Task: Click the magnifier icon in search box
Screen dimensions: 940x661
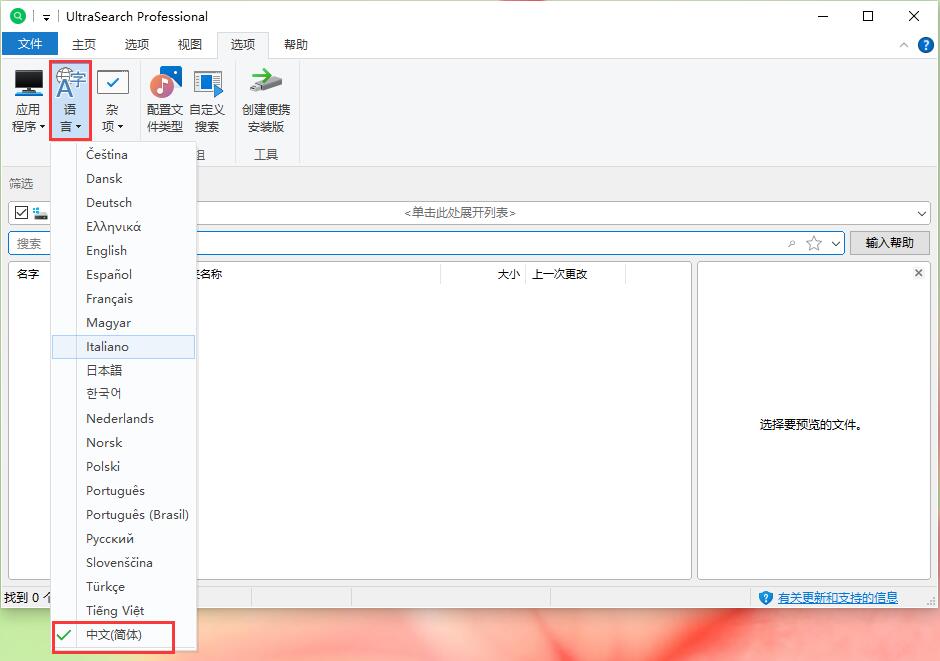Action: point(791,243)
